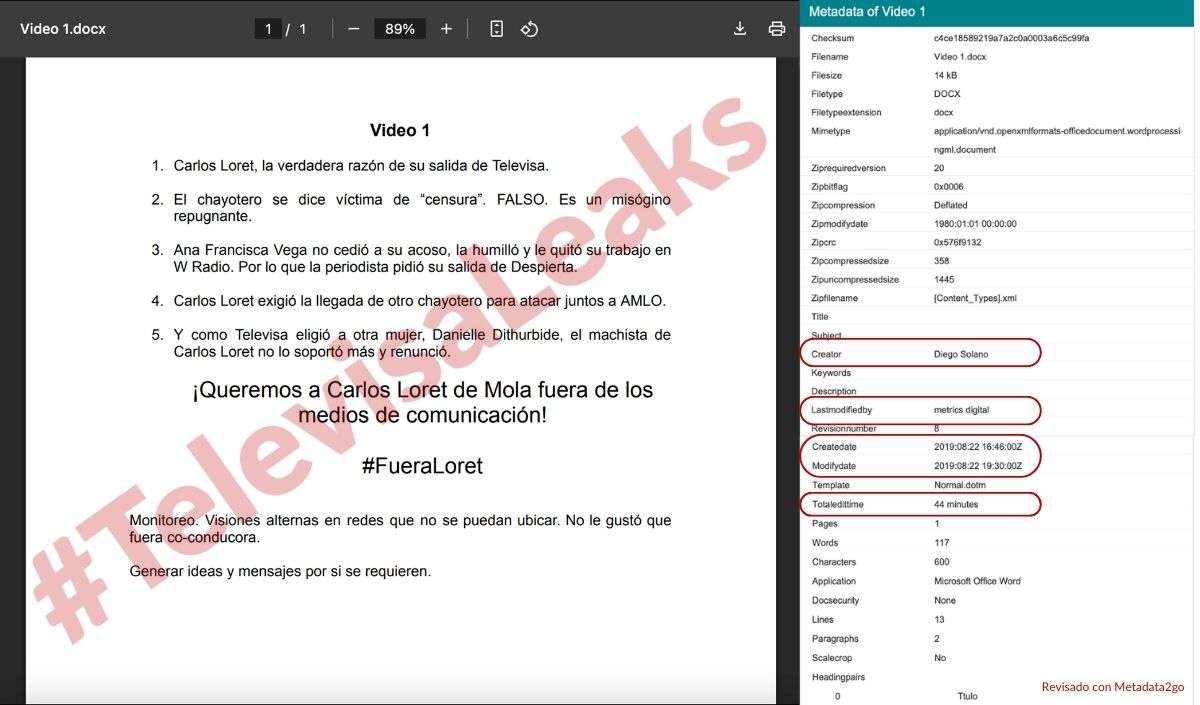Select the Template value Normal.dotm

tap(959, 485)
